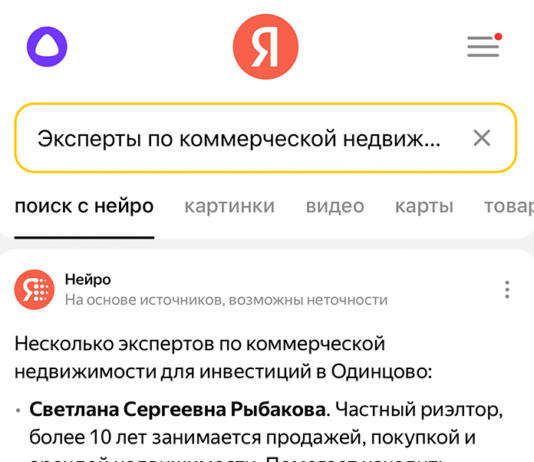Clear the search query with X
This screenshot has width=534, height=462.
coord(482,138)
